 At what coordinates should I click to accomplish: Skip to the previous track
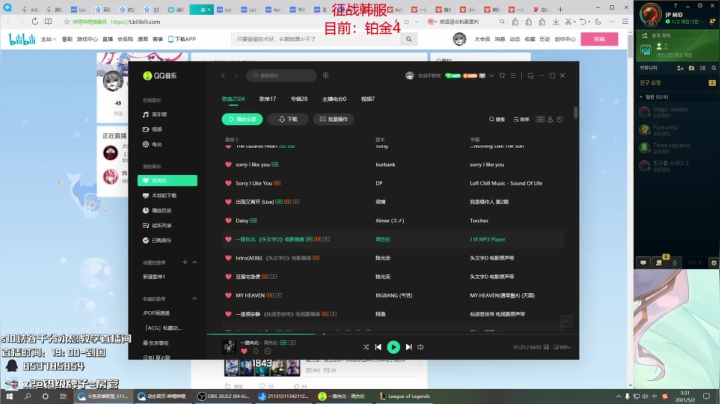pyautogui.click(x=378, y=347)
